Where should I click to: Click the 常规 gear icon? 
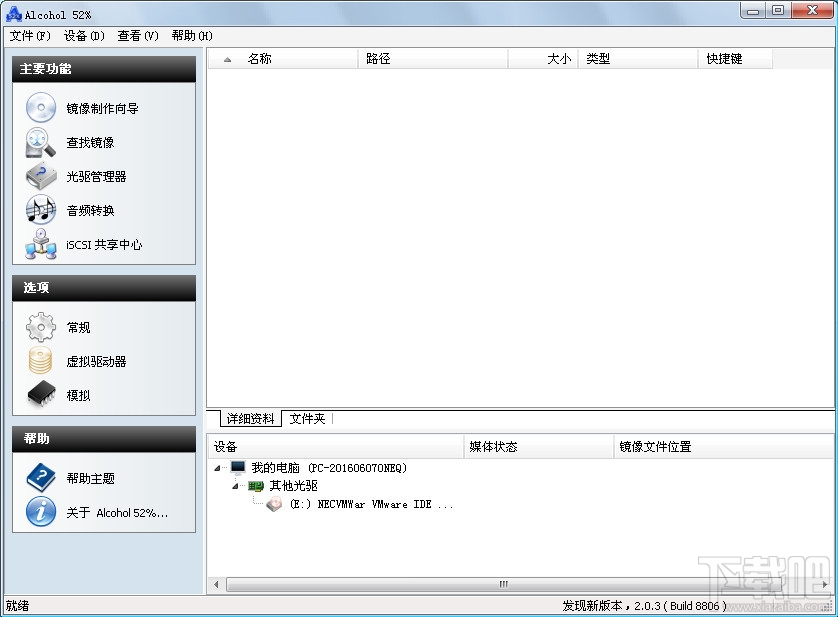click(41, 327)
